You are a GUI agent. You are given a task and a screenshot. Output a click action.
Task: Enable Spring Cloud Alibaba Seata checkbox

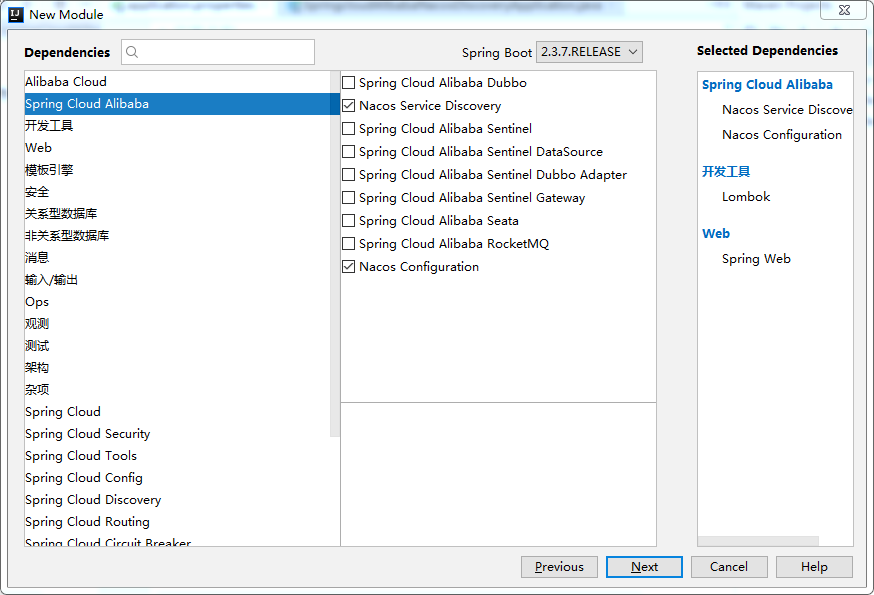click(348, 221)
